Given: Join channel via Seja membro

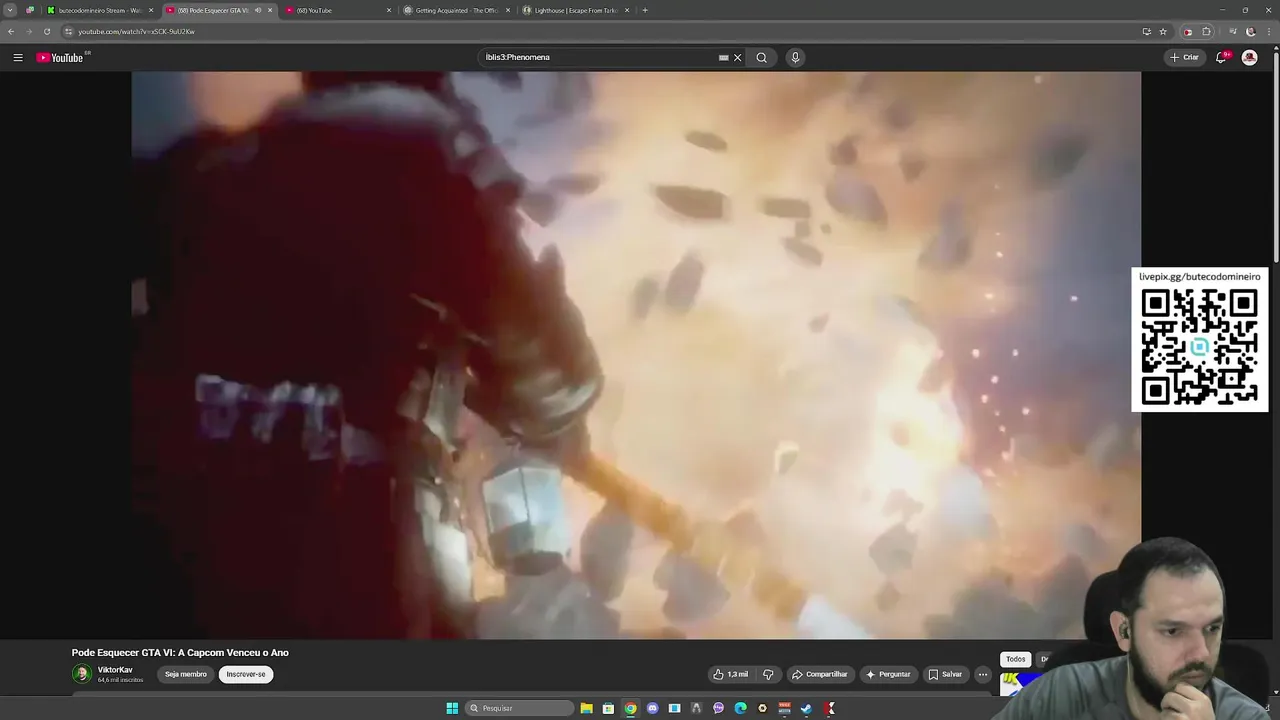Looking at the screenshot, I should [186, 674].
